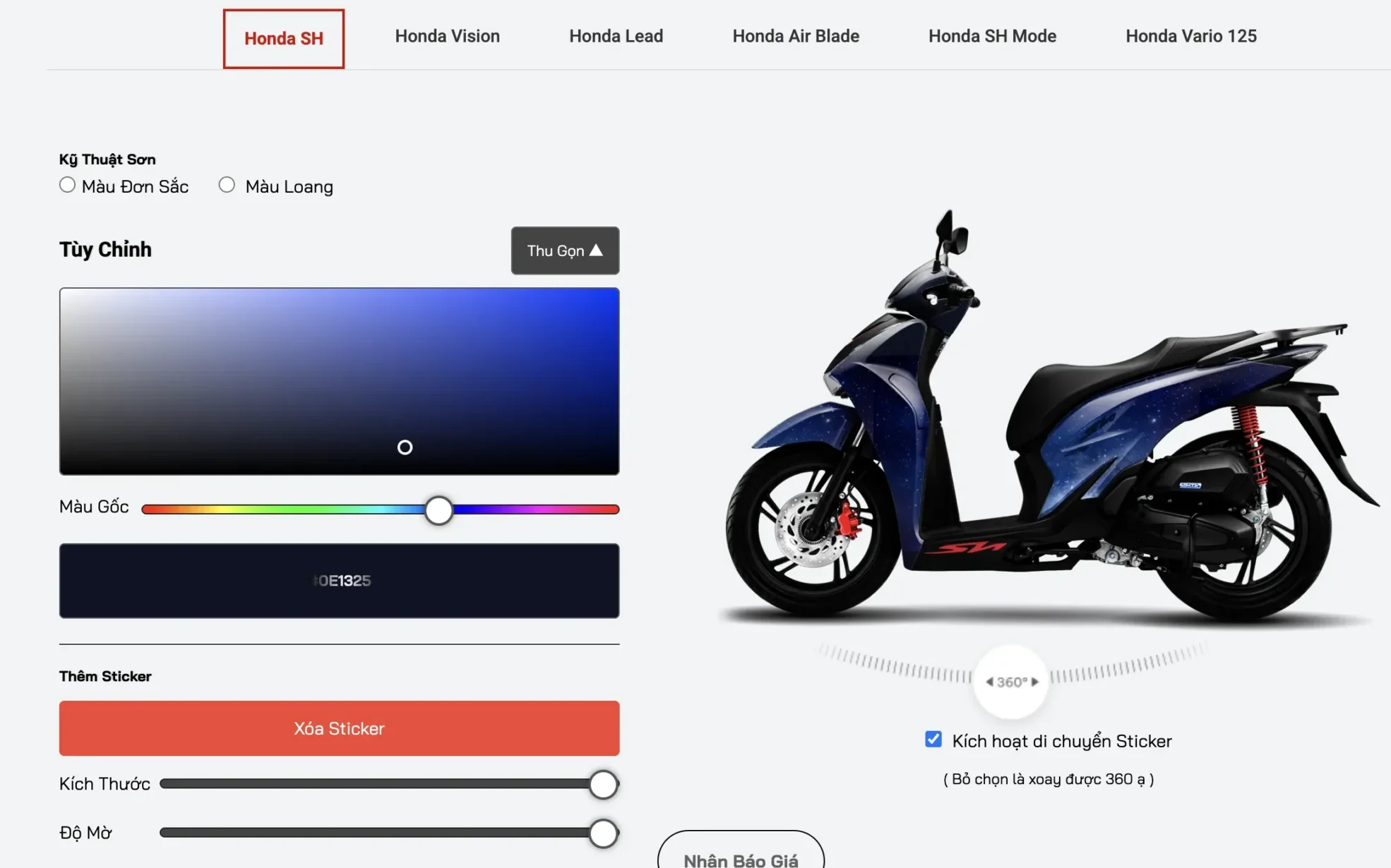Viewport: 1391px width, 868px height.
Task: Choose the Honda Vario 125 tab
Action: click(1191, 36)
